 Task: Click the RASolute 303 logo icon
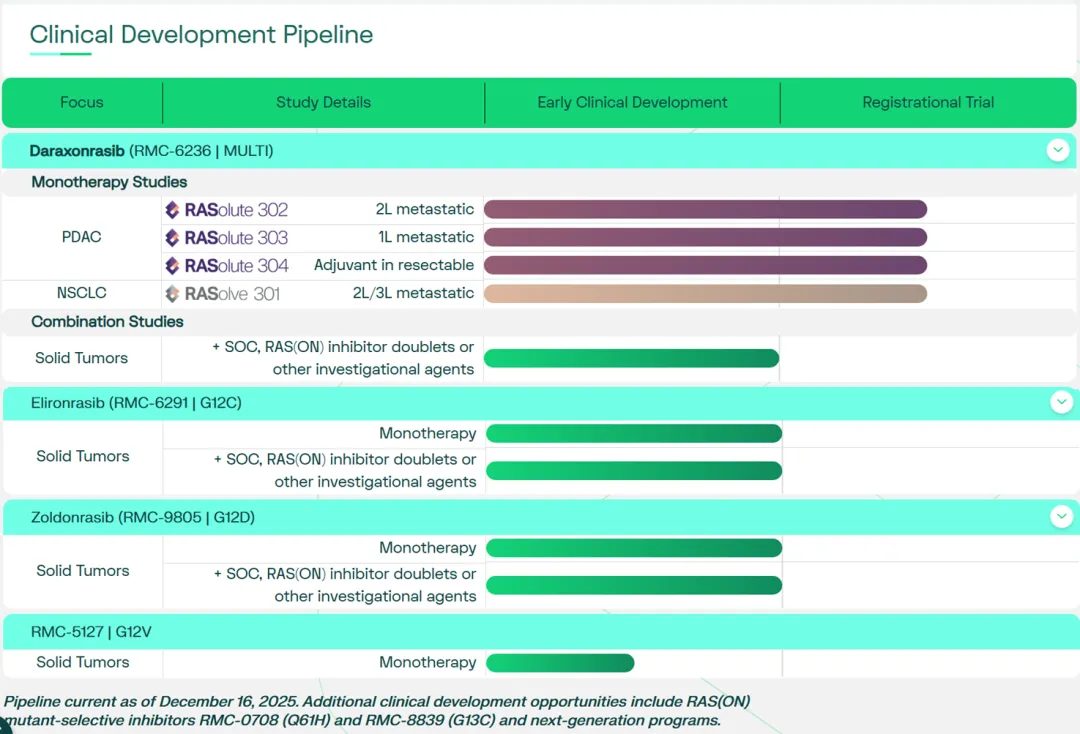click(172, 238)
